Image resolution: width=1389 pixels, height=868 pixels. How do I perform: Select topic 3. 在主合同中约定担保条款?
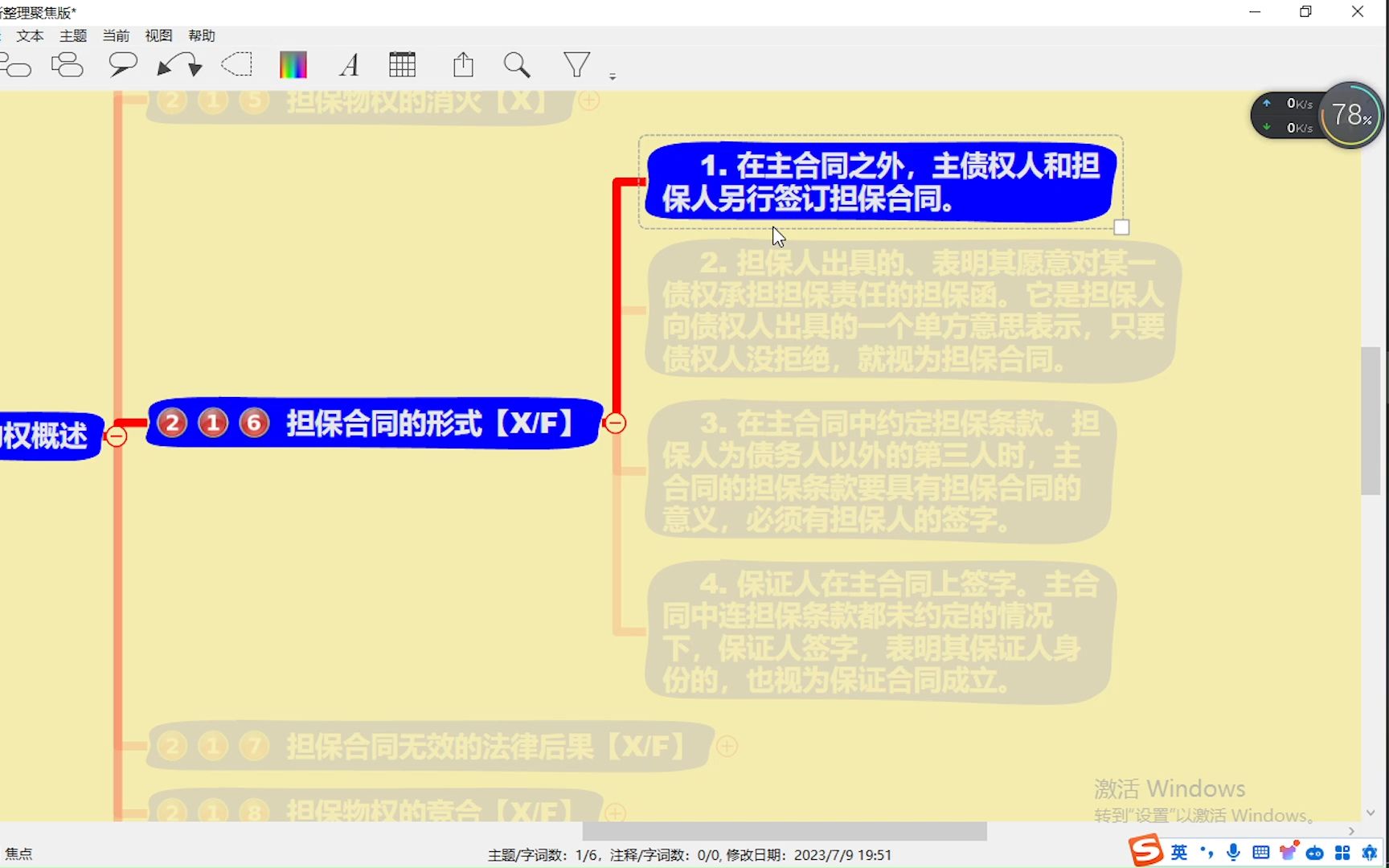[880, 472]
